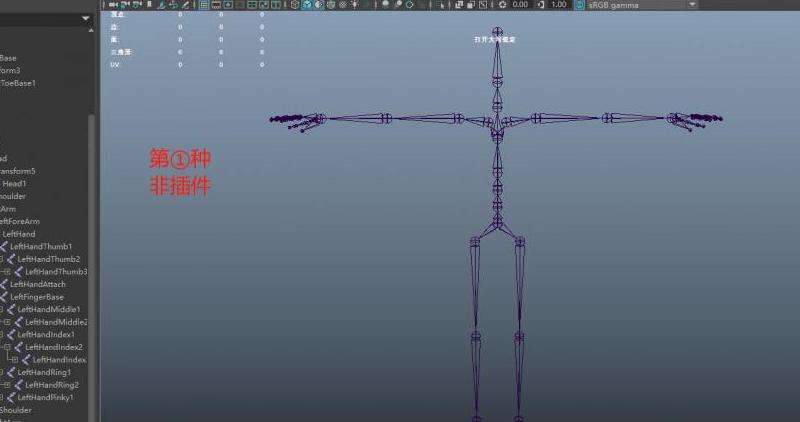Expand the LeftHandRing2 tree node

click(x=7, y=385)
